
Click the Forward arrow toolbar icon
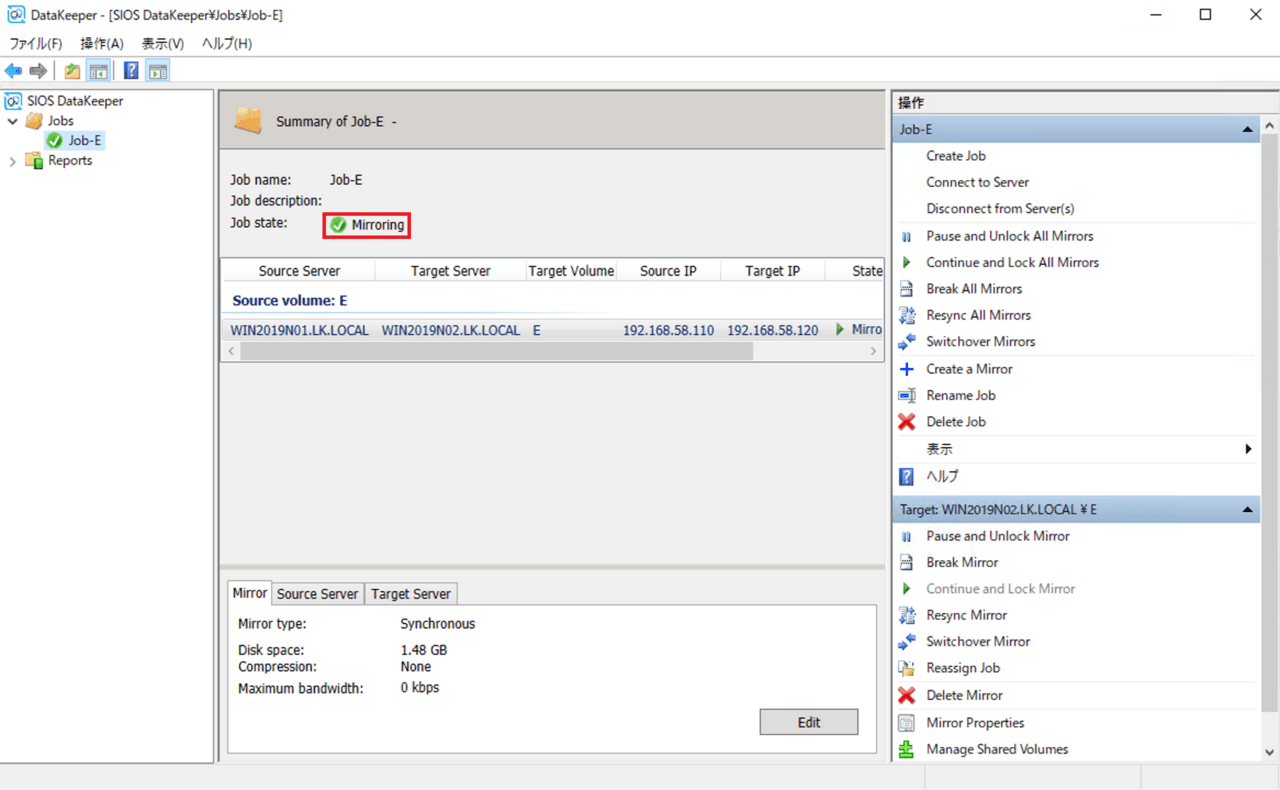tap(38, 71)
